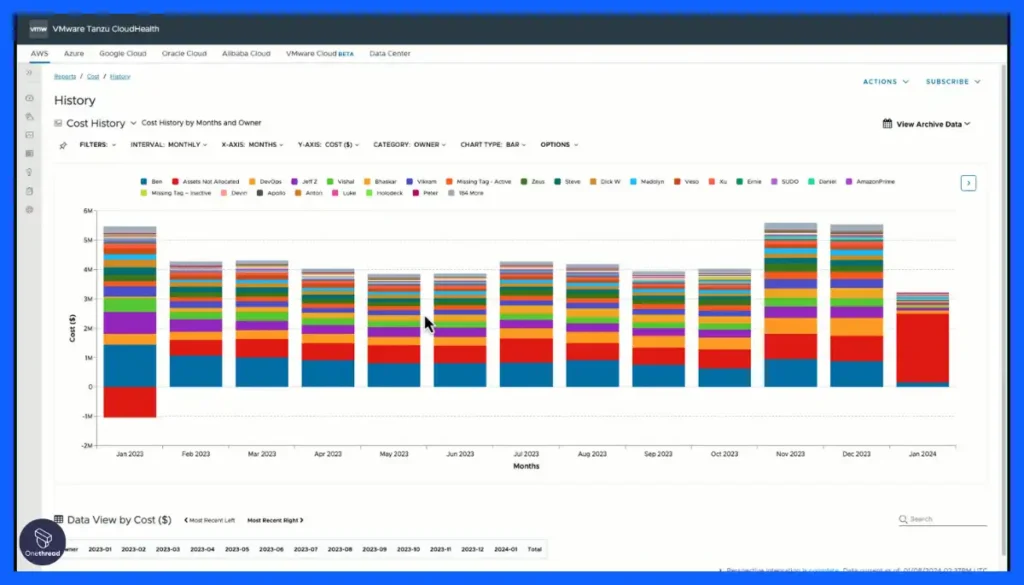Screen dimensions: 1024x585
Task: Switch to the Azure tab
Action: tap(74, 54)
